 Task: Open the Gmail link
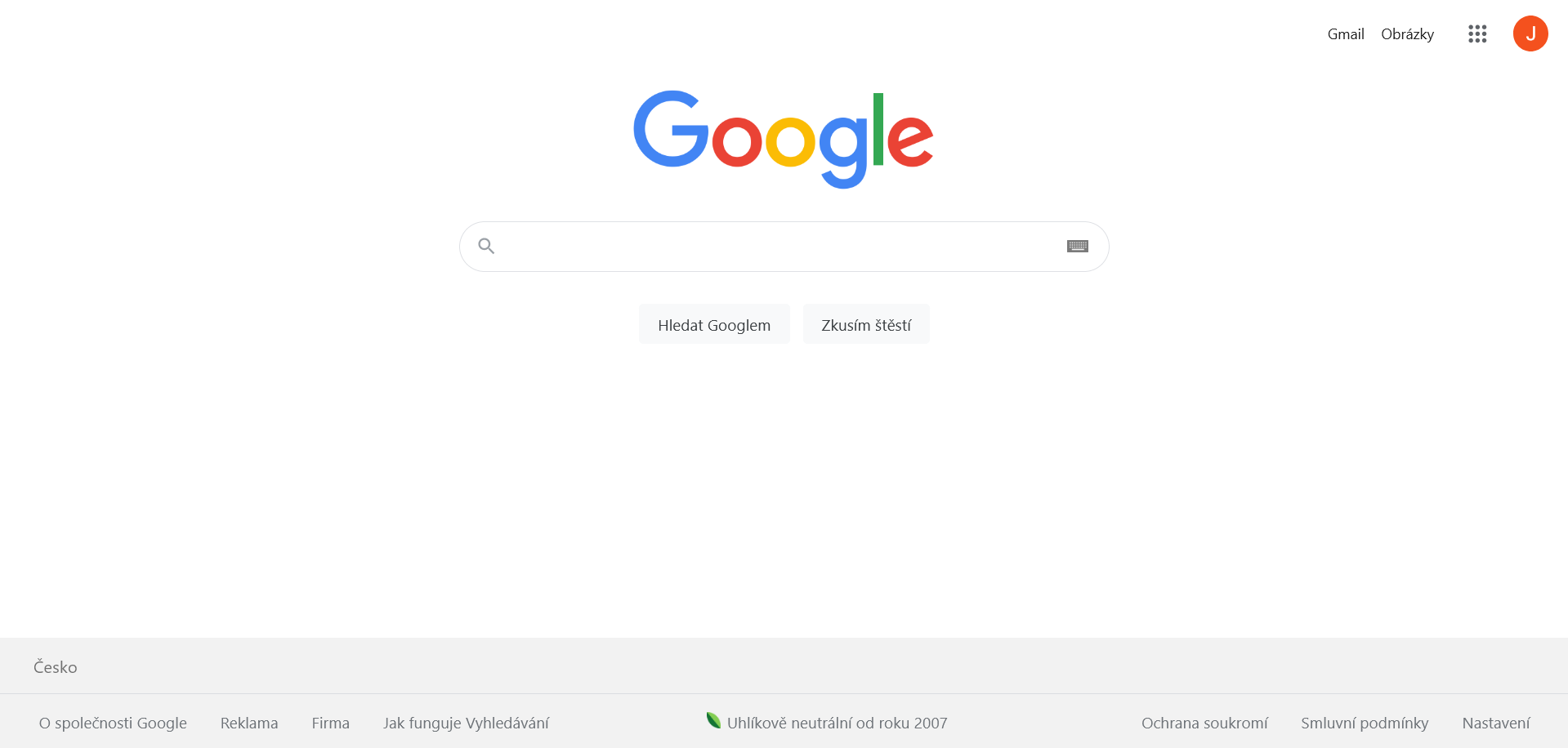coord(1345,34)
